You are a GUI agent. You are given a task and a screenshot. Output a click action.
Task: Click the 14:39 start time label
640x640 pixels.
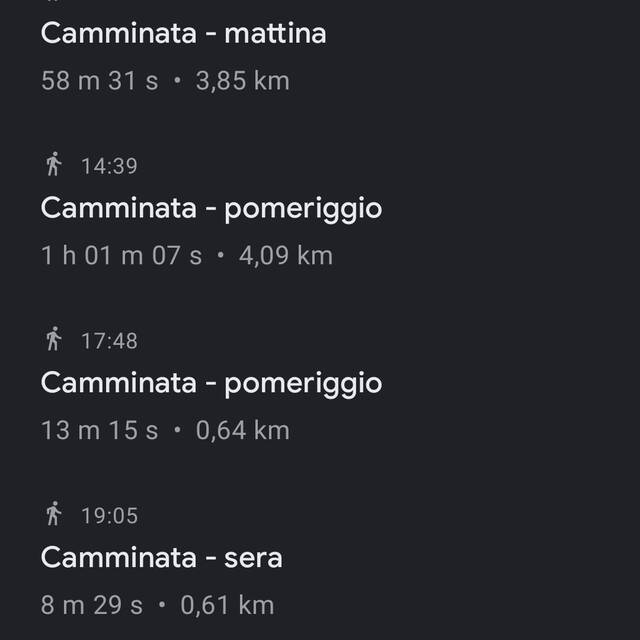109,166
